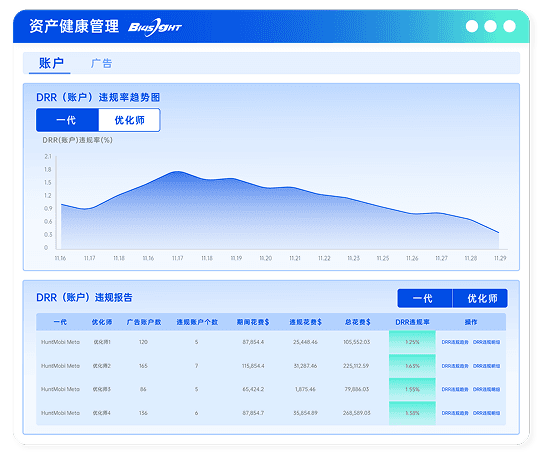Screen dimensions: 546x459
Task: Click the DRR(账户)违规率(%) axis label
Action: click(x=77, y=140)
